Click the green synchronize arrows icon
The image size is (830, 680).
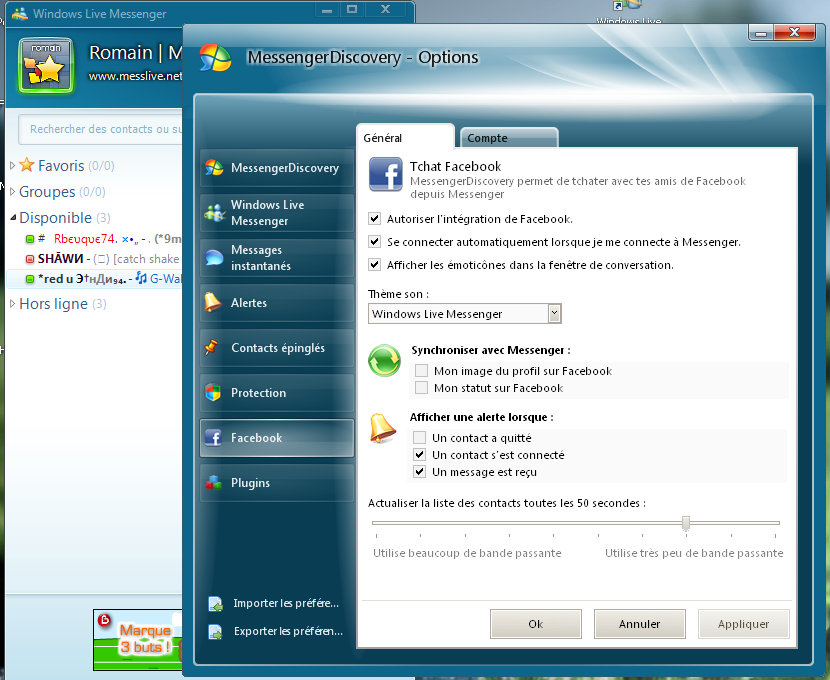click(384, 360)
